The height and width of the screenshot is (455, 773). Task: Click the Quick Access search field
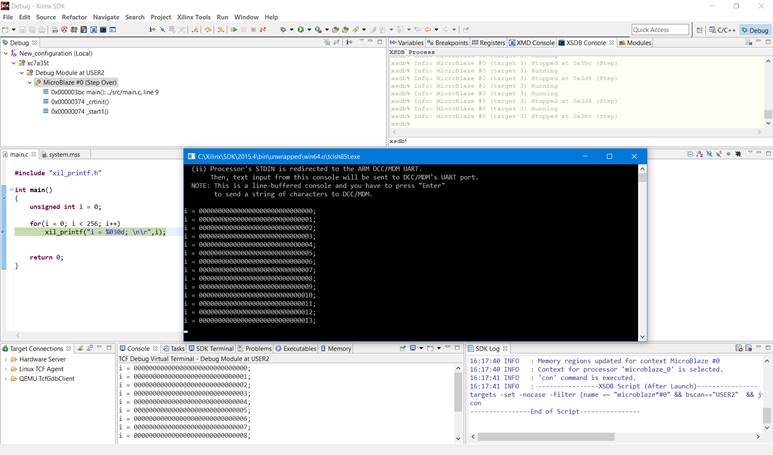659,30
